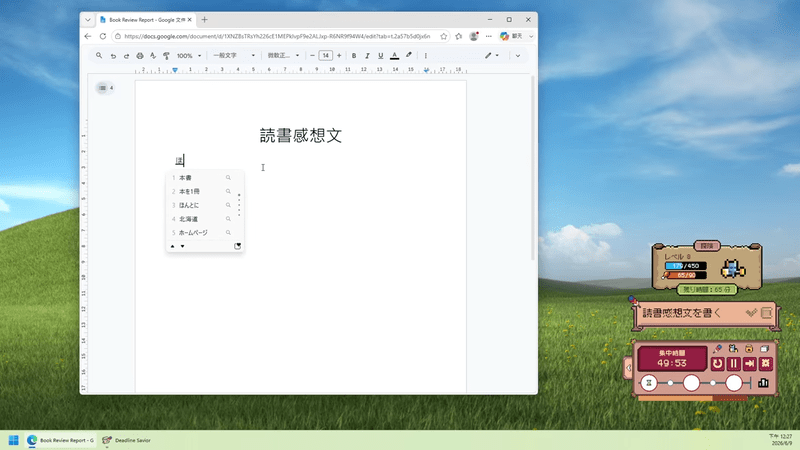The height and width of the screenshot is (450, 800).
Task: Open the task scroll list icon
Action: pyautogui.click(x=766, y=313)
